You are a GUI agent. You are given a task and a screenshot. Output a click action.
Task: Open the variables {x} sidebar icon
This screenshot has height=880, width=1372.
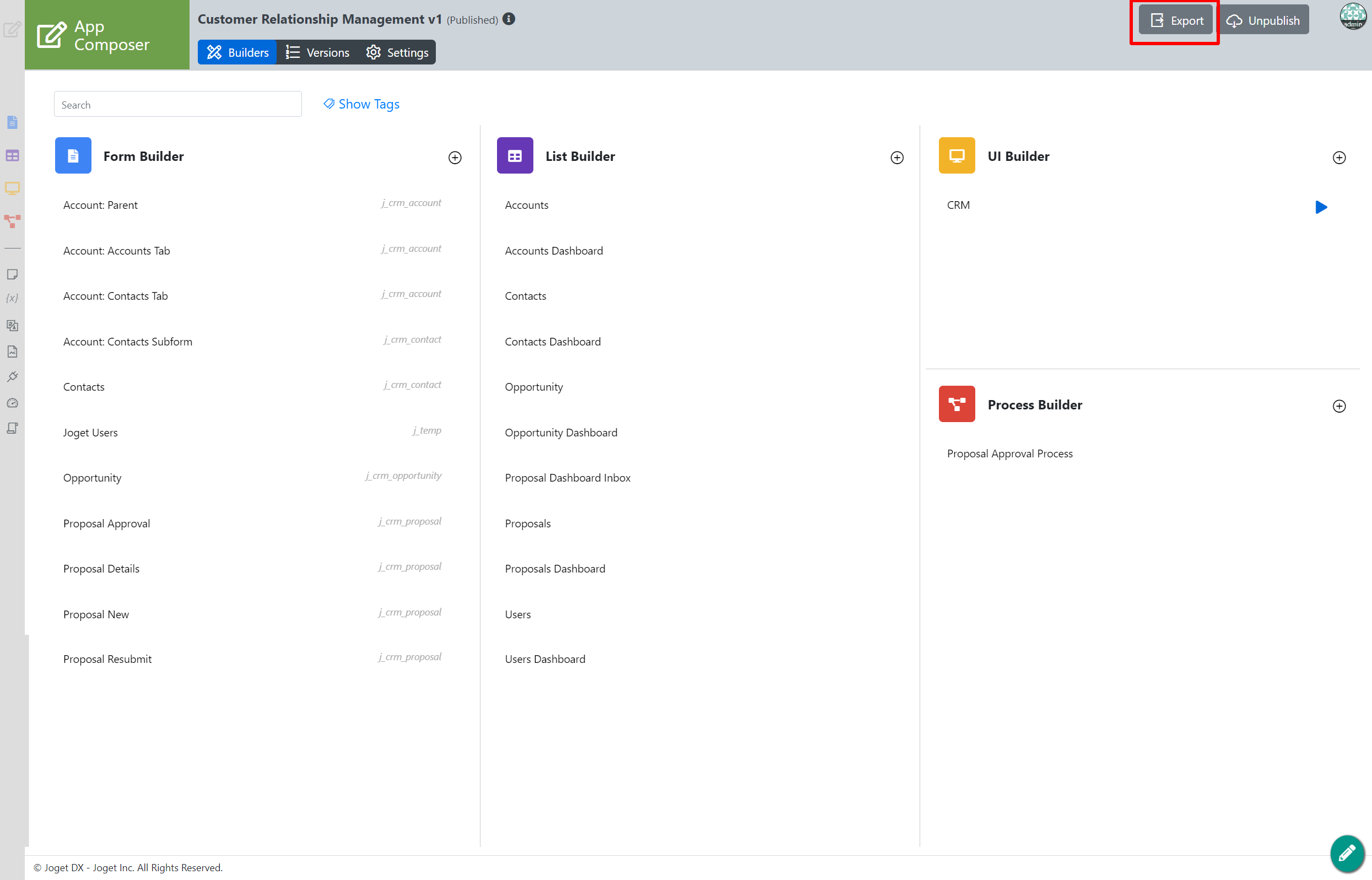pos(12,298)
